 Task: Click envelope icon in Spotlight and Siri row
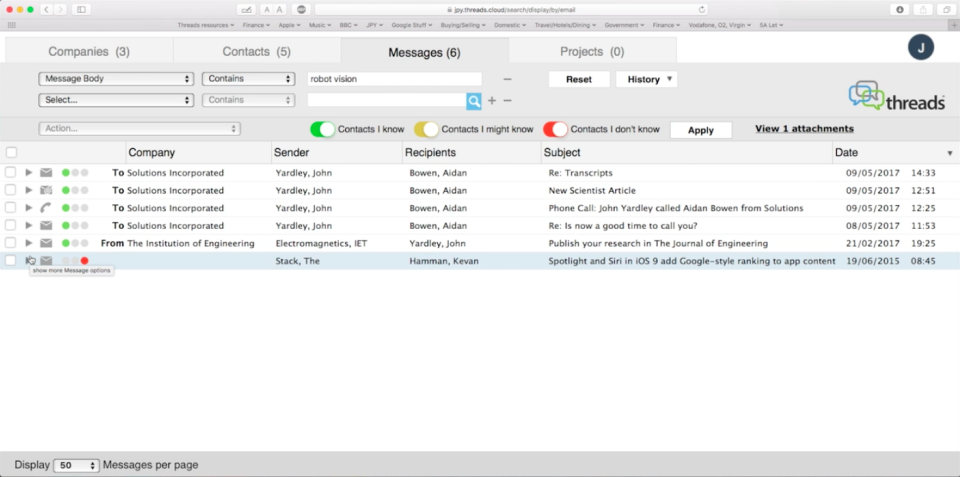click(46, 261)
